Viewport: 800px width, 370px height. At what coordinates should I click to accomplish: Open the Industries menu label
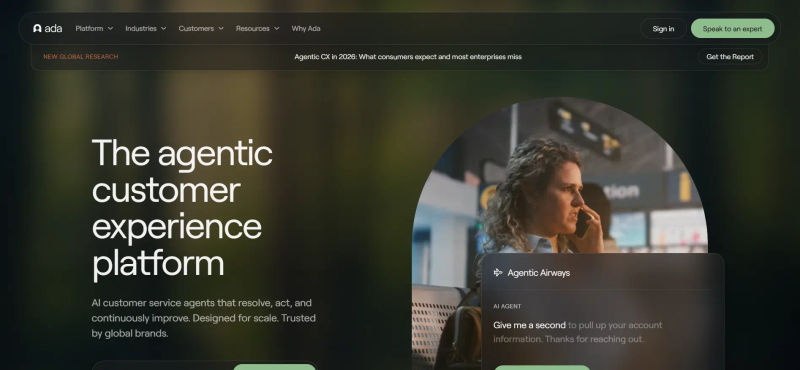click(141, 29)
